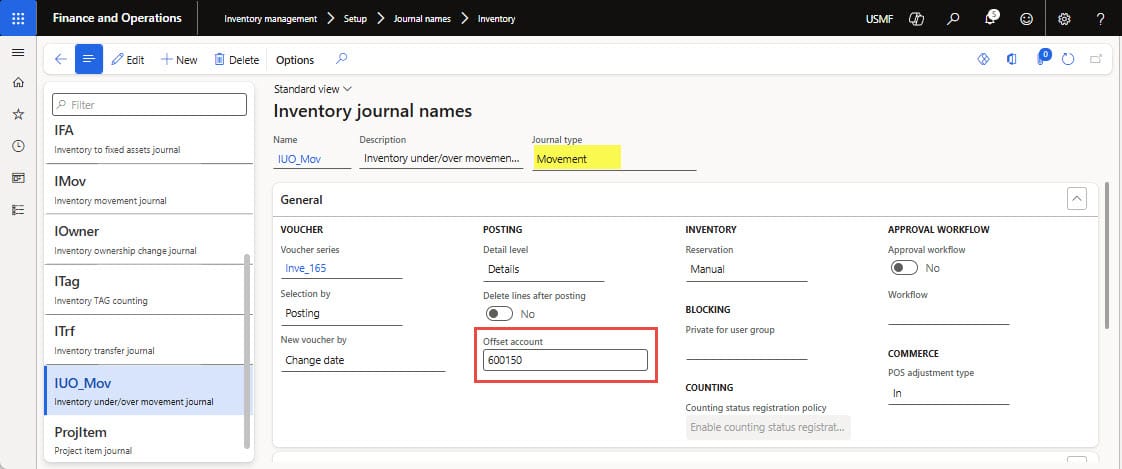Viewport: 1122px width, 469px height.
Task: Click Finance and Operations title
Action: pyautogui.click(x=117, y=18)
